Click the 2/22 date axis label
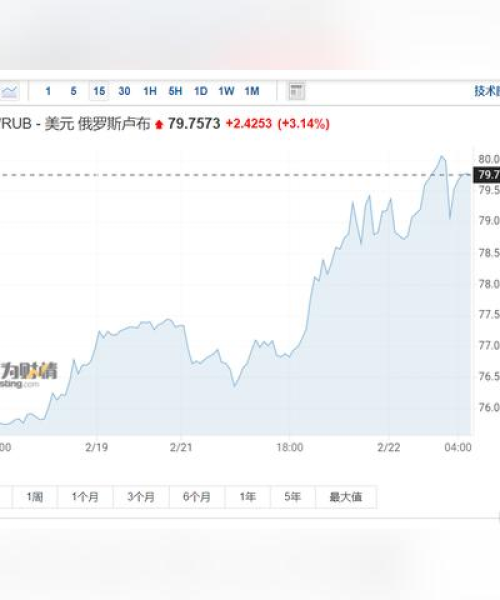The width and height of the screenshot is (500, 600). coord(389,447)
